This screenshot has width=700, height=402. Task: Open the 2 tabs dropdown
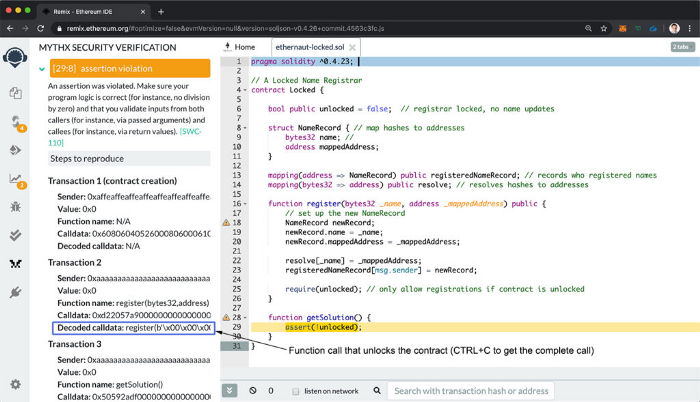[x=683, y=47]
